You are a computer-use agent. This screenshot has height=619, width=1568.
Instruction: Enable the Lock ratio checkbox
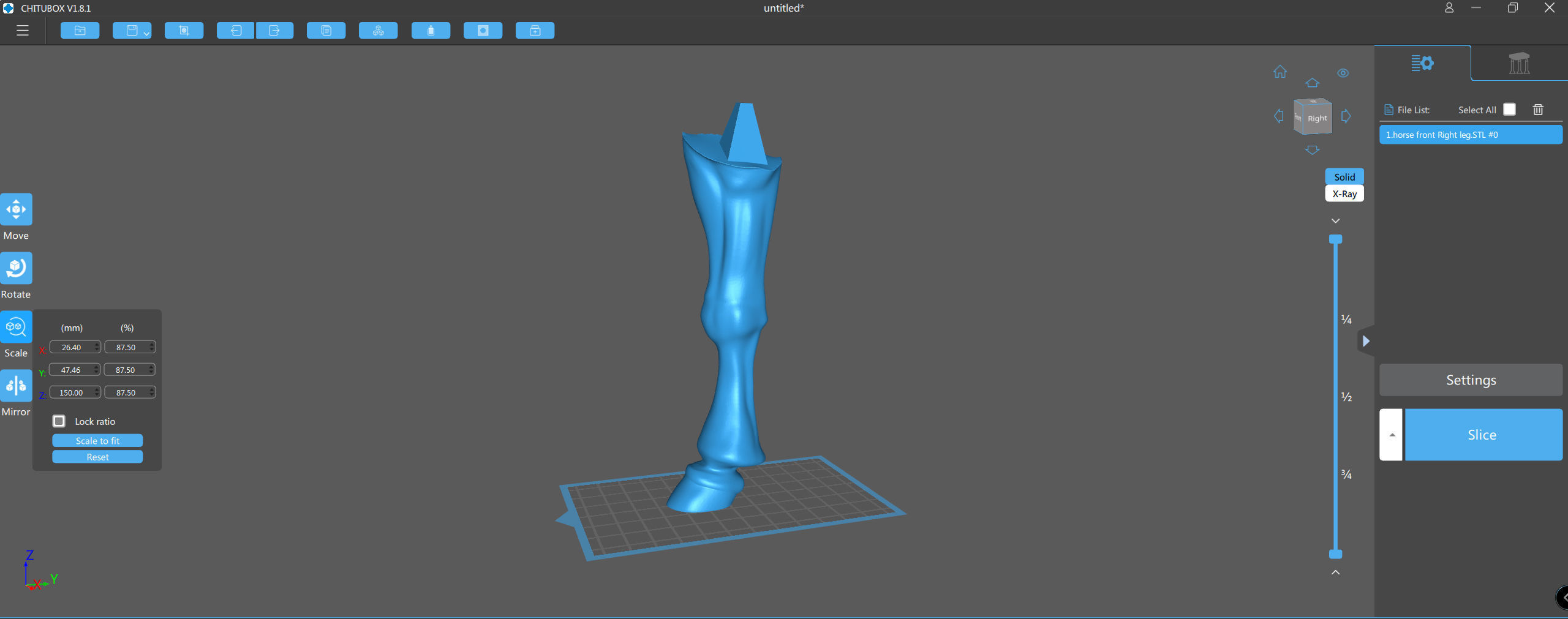(59, 421)
